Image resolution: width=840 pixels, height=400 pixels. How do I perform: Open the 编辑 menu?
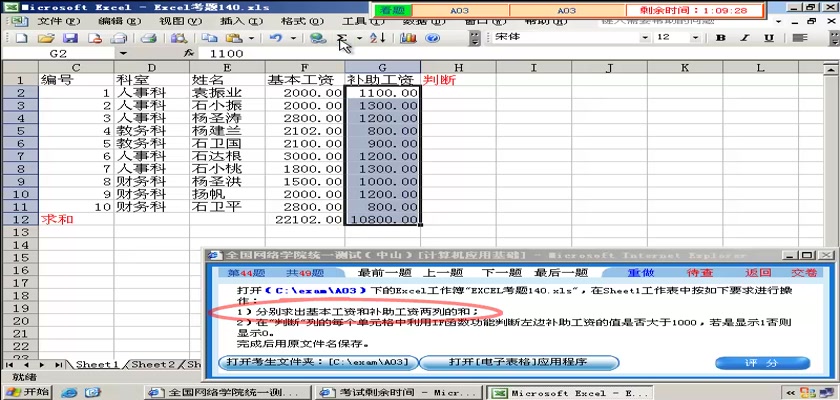[x=119, y=21]
